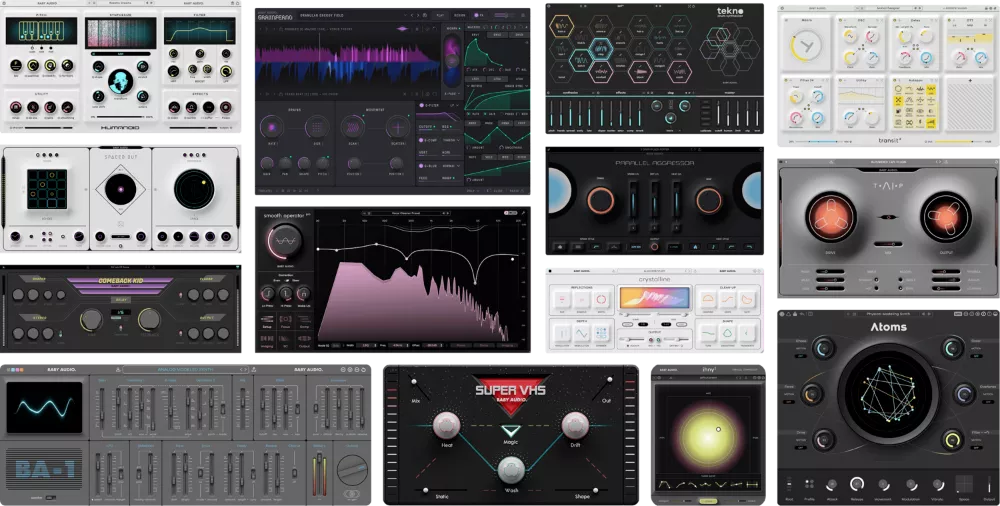Select the first compression curve icon in IHNY-2
1000x506 pixels.
[664, 486]
